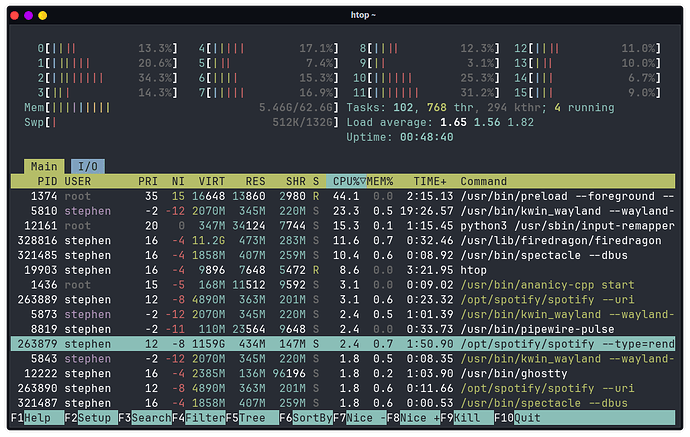Sort by the PID column header

[47, 181]
